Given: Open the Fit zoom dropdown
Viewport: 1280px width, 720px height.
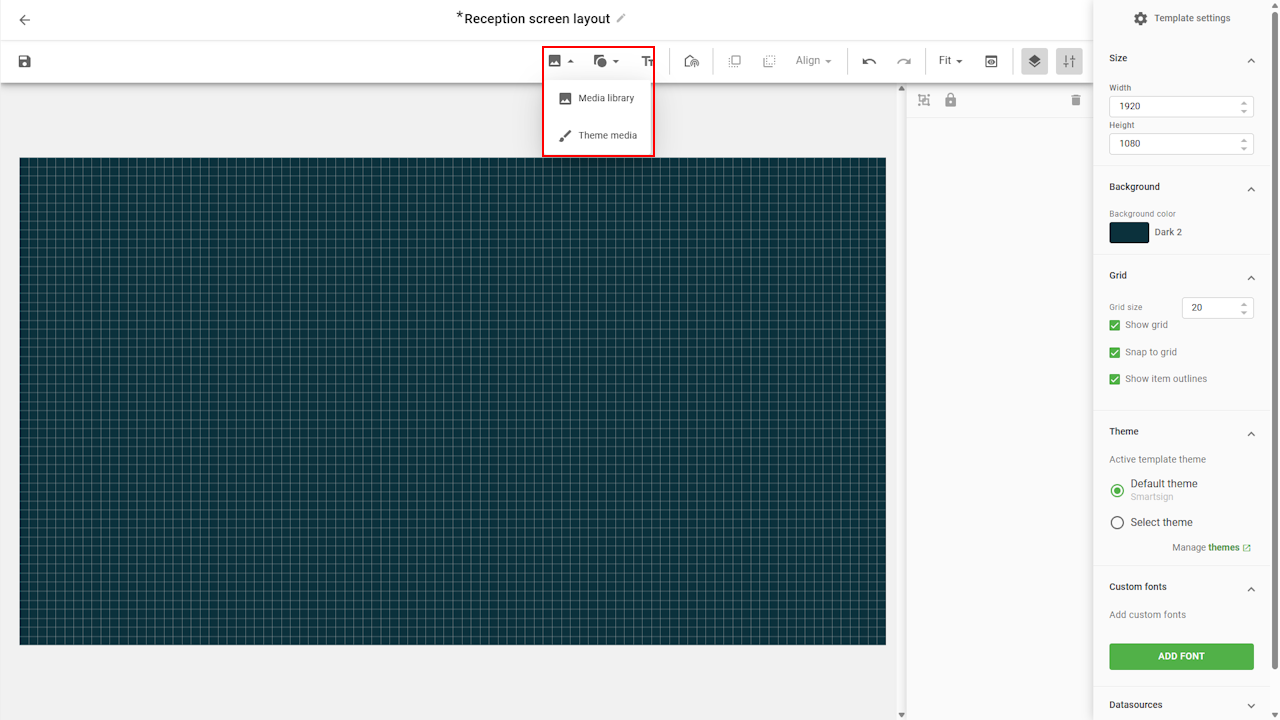Looking at the screenshot, I should (x=950, y=61).
